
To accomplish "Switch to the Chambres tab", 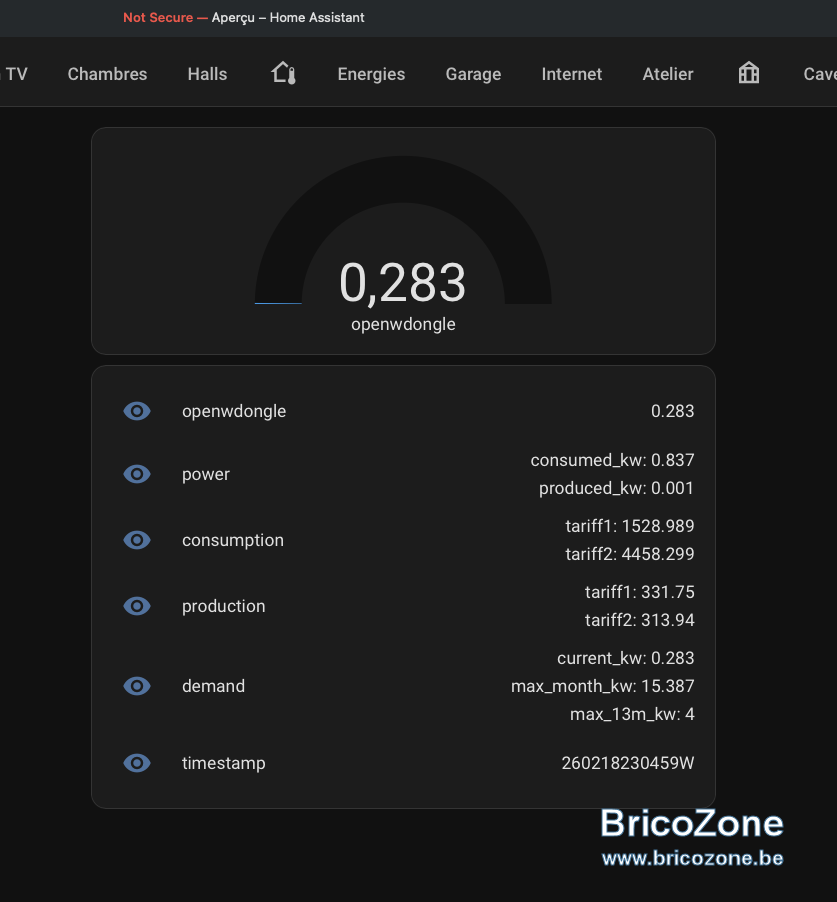I will (x=108, y=74).
